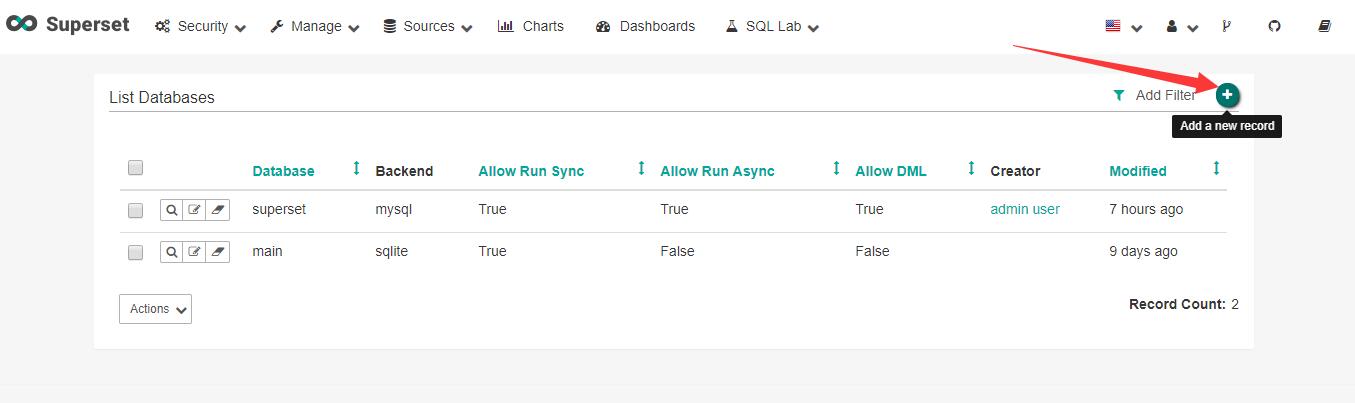The image size is (1355, 403).
Task: Click the '9 days ago' modified cell
Action: point(1143,252)
